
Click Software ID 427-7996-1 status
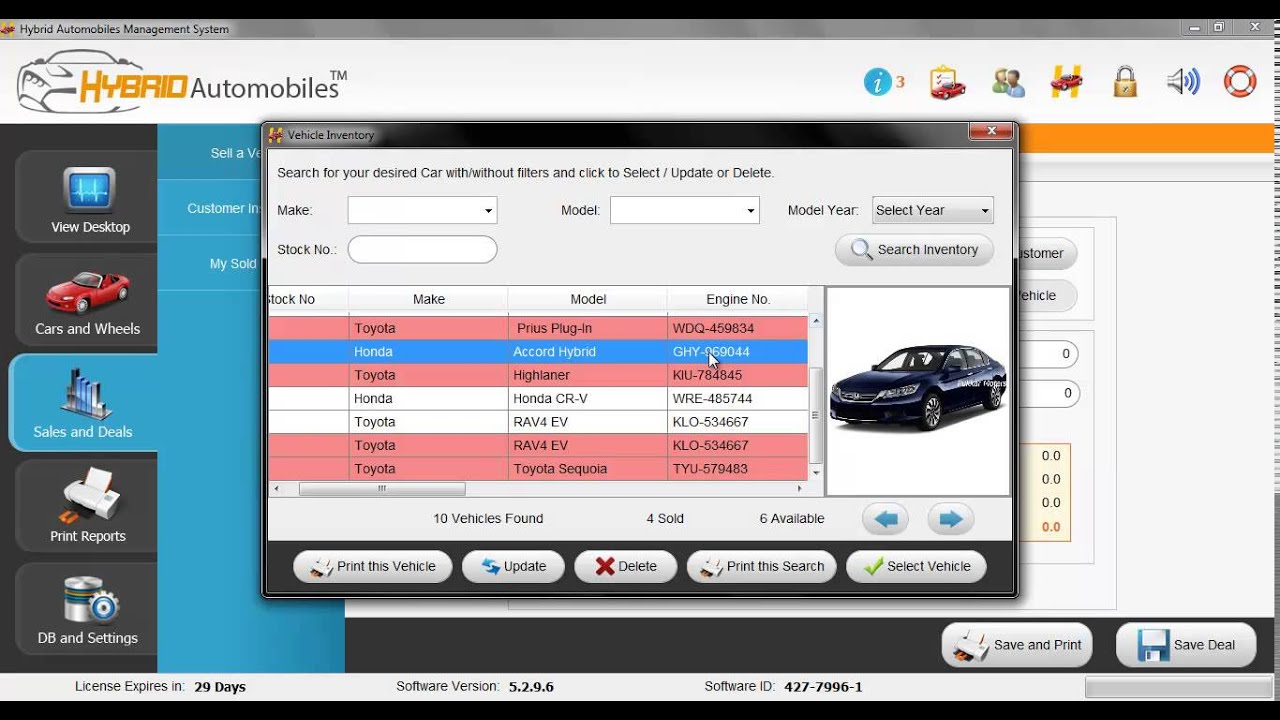click(x=783, y=687)
